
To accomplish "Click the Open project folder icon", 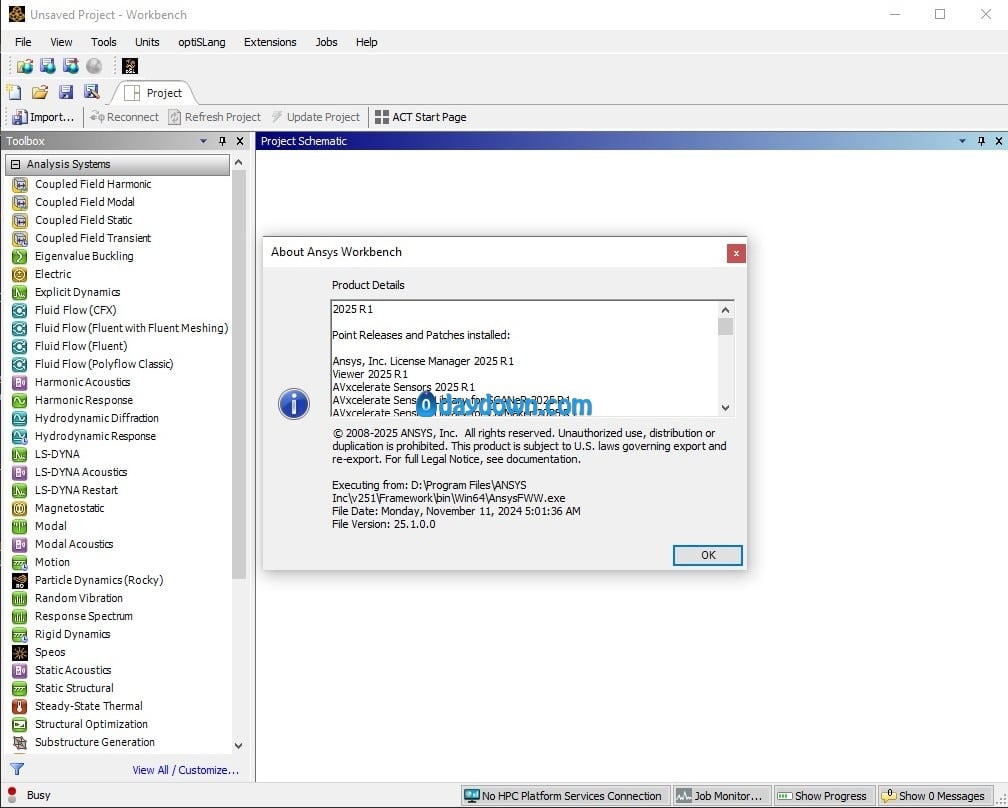I will [40, 93].
